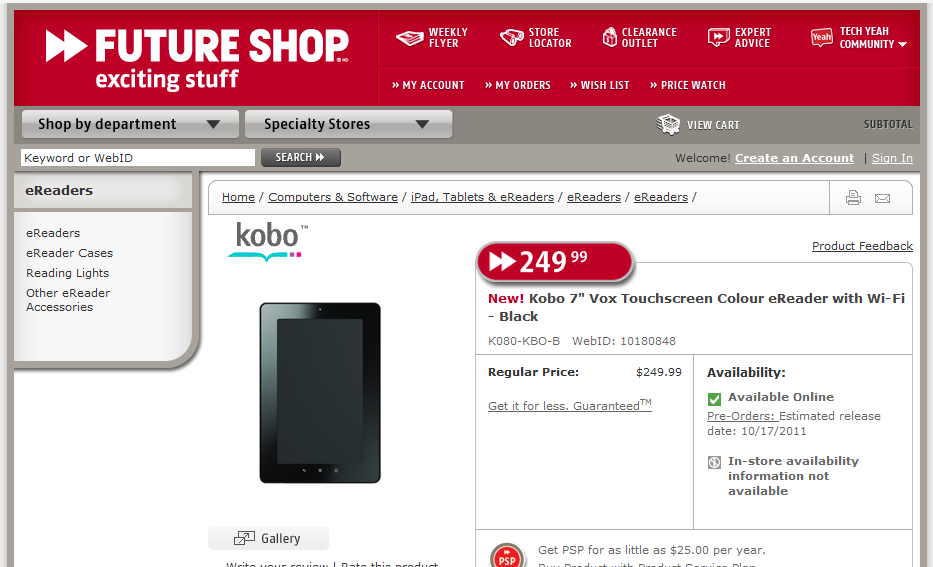Open the Price Watch menu item
933x567 pixels.
click(x=687, y=85)
